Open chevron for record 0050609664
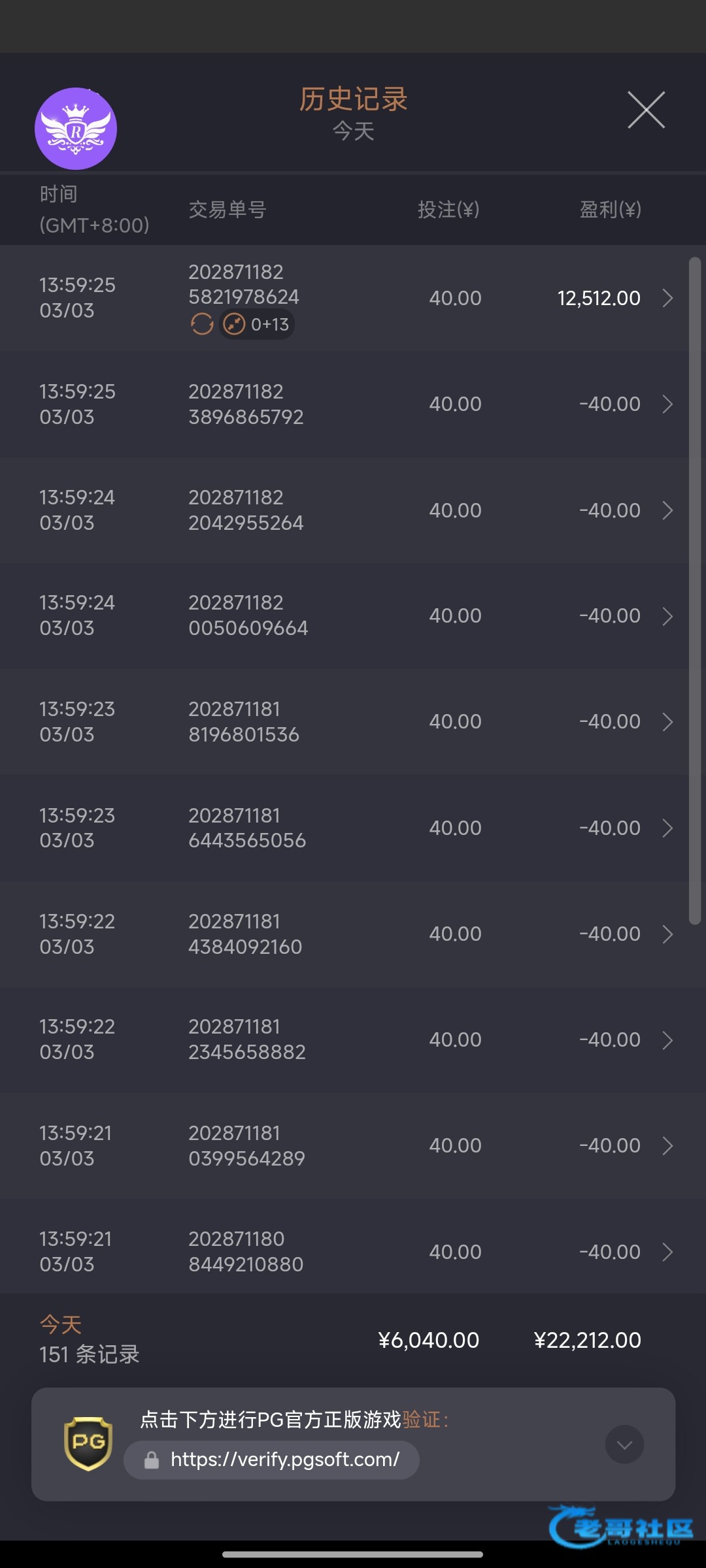Image resolution: width=706 pixels, height=1568 pixels. pos(667,616)
